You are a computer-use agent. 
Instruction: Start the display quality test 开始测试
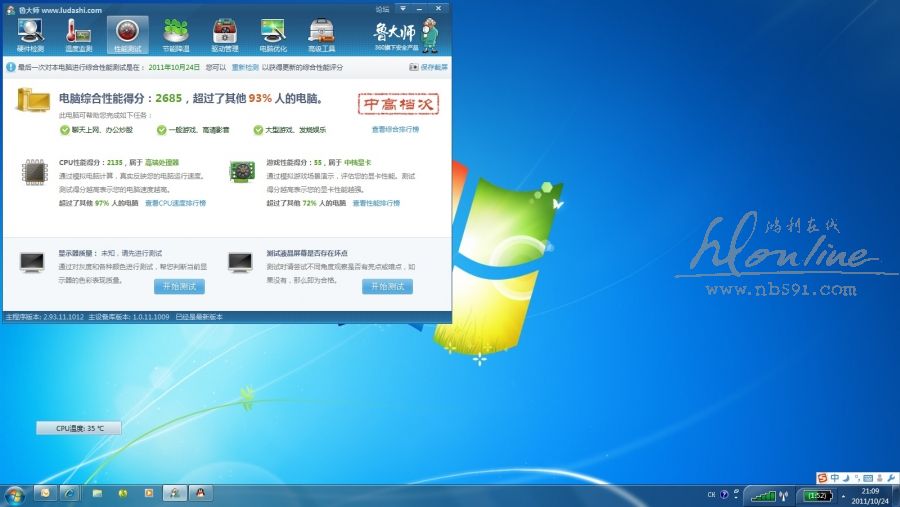click(179, 287)
